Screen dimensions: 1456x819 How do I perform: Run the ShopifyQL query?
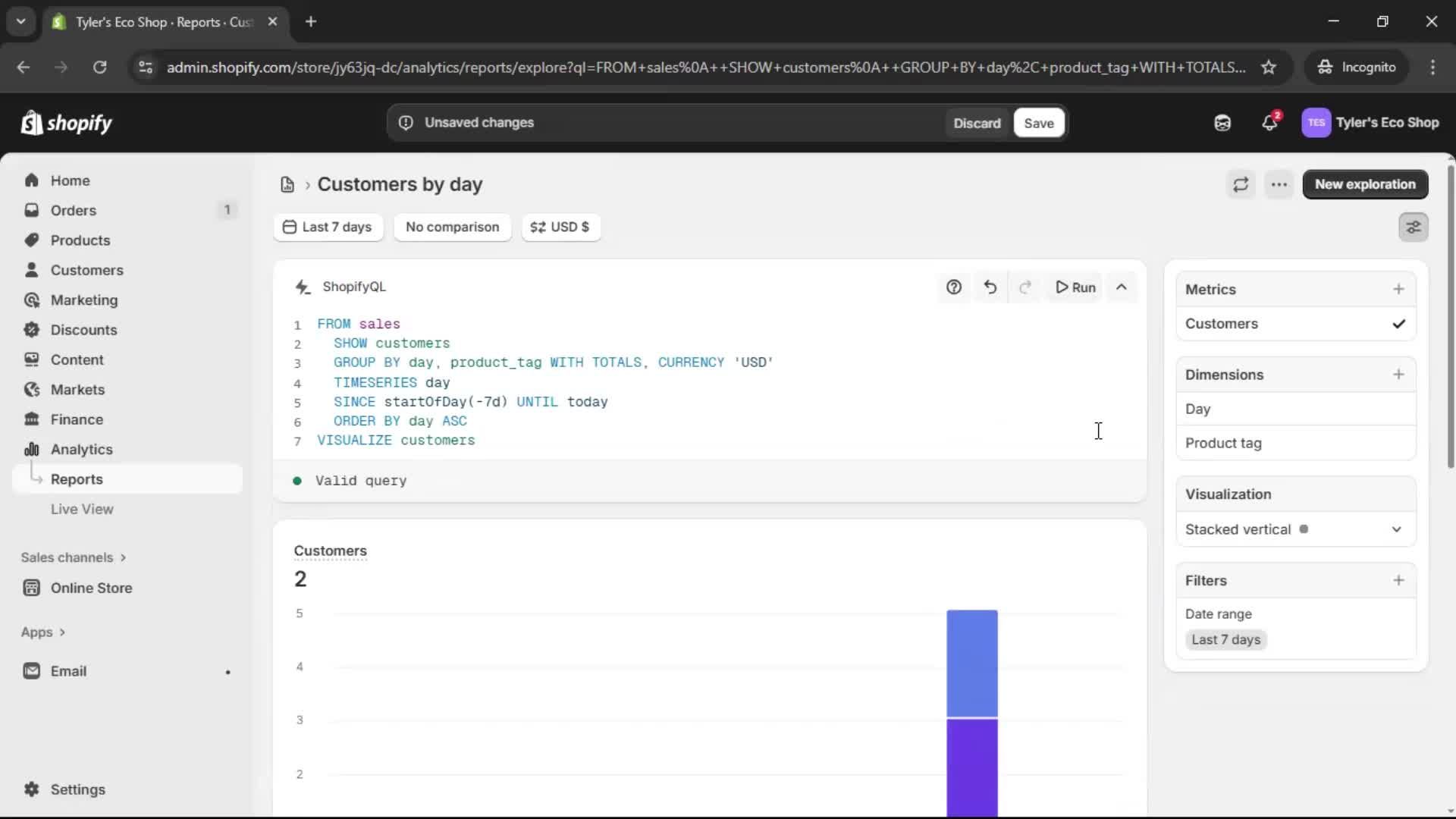click(x=1075, y=287)
